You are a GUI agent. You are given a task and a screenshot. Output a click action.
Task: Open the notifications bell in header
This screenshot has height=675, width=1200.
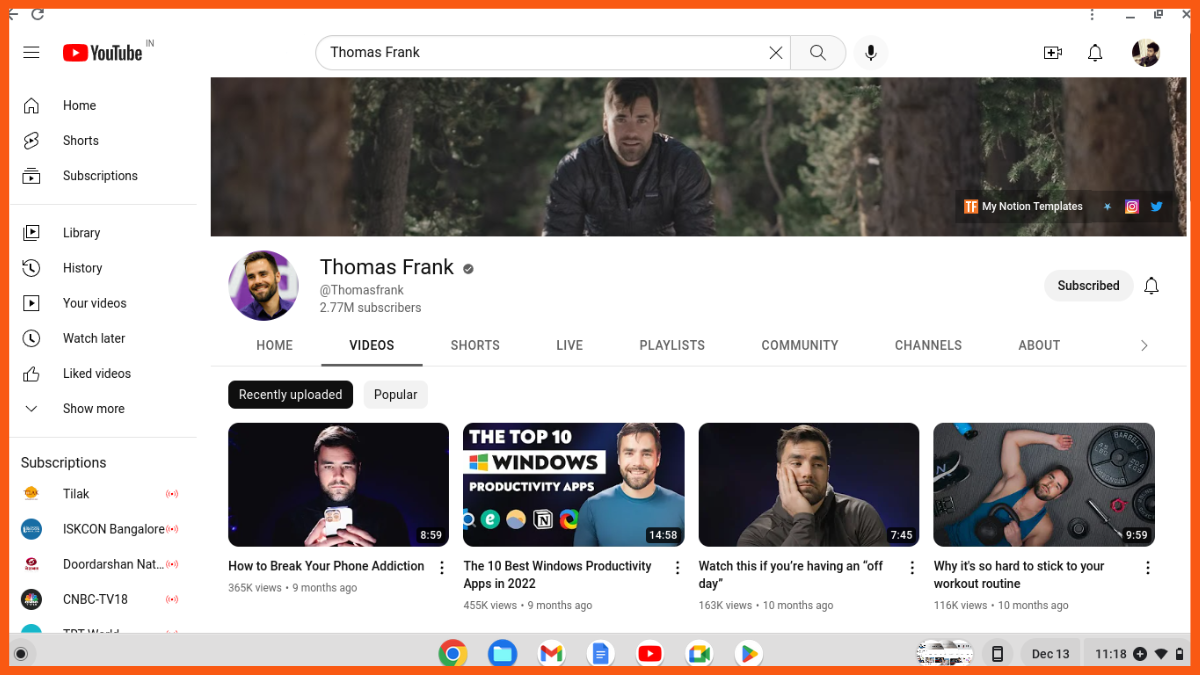point(1095,53)
